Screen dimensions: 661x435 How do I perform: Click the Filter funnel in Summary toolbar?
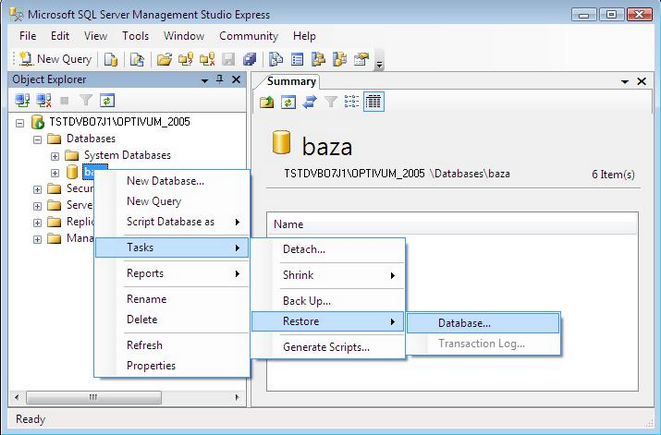tap(330, 102)
